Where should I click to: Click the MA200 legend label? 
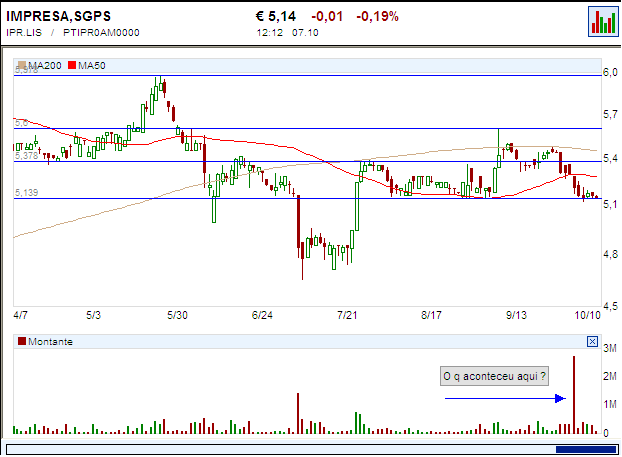[x=45, y=65]
